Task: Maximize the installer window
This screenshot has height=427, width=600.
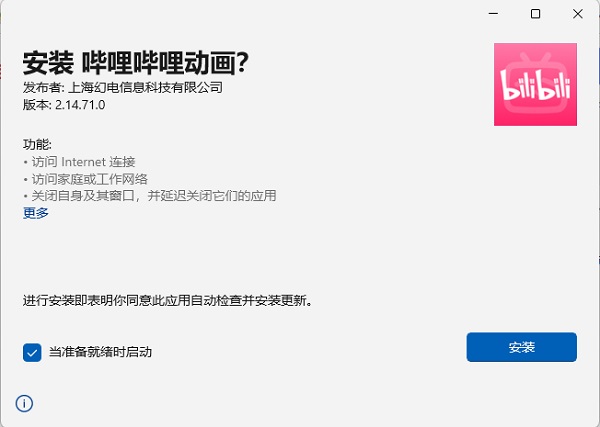Action: (x=535, y=14)
